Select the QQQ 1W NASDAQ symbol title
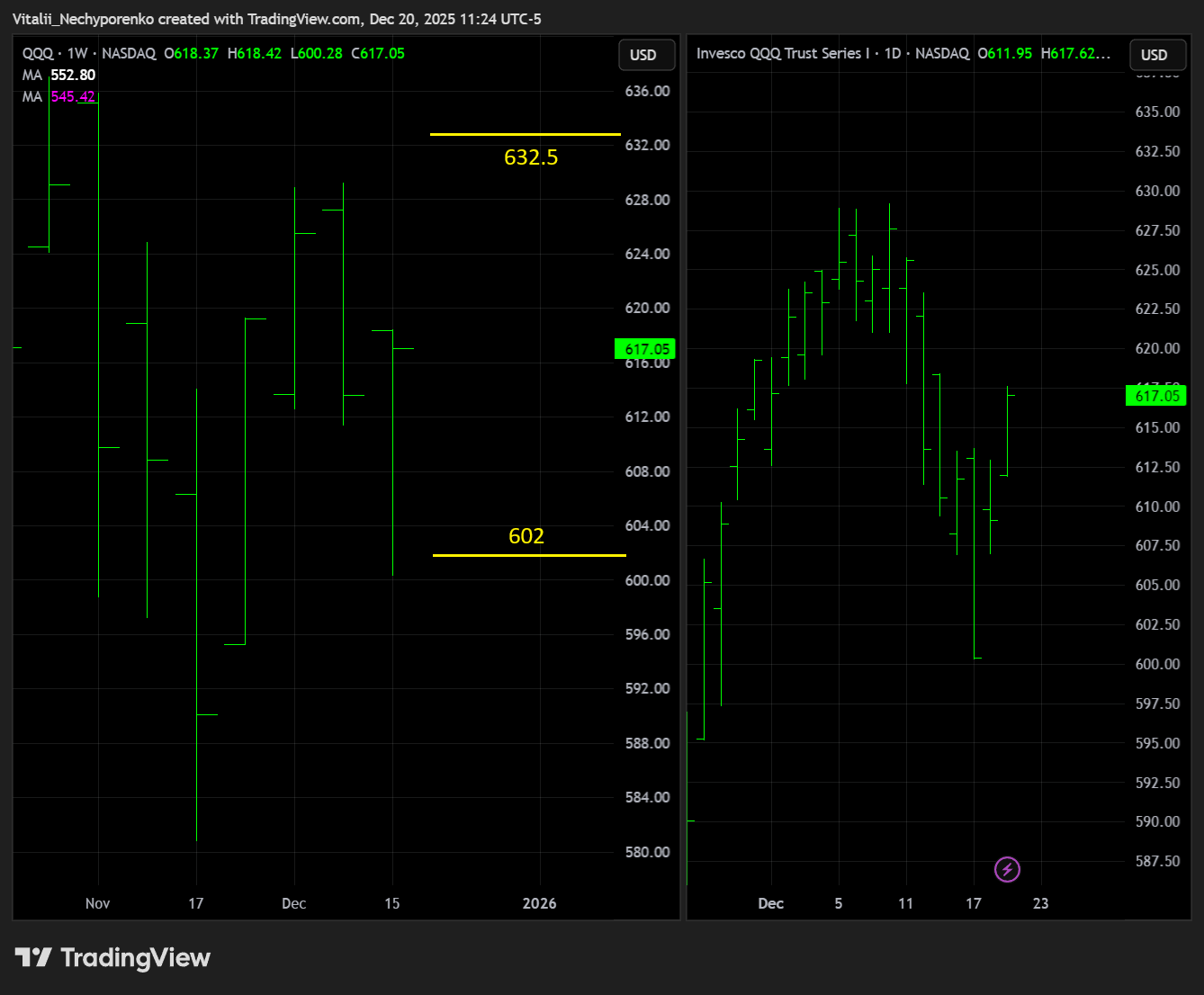This screenshot has height=995, width=1204. pyautogui.click(x=89, y=53)
